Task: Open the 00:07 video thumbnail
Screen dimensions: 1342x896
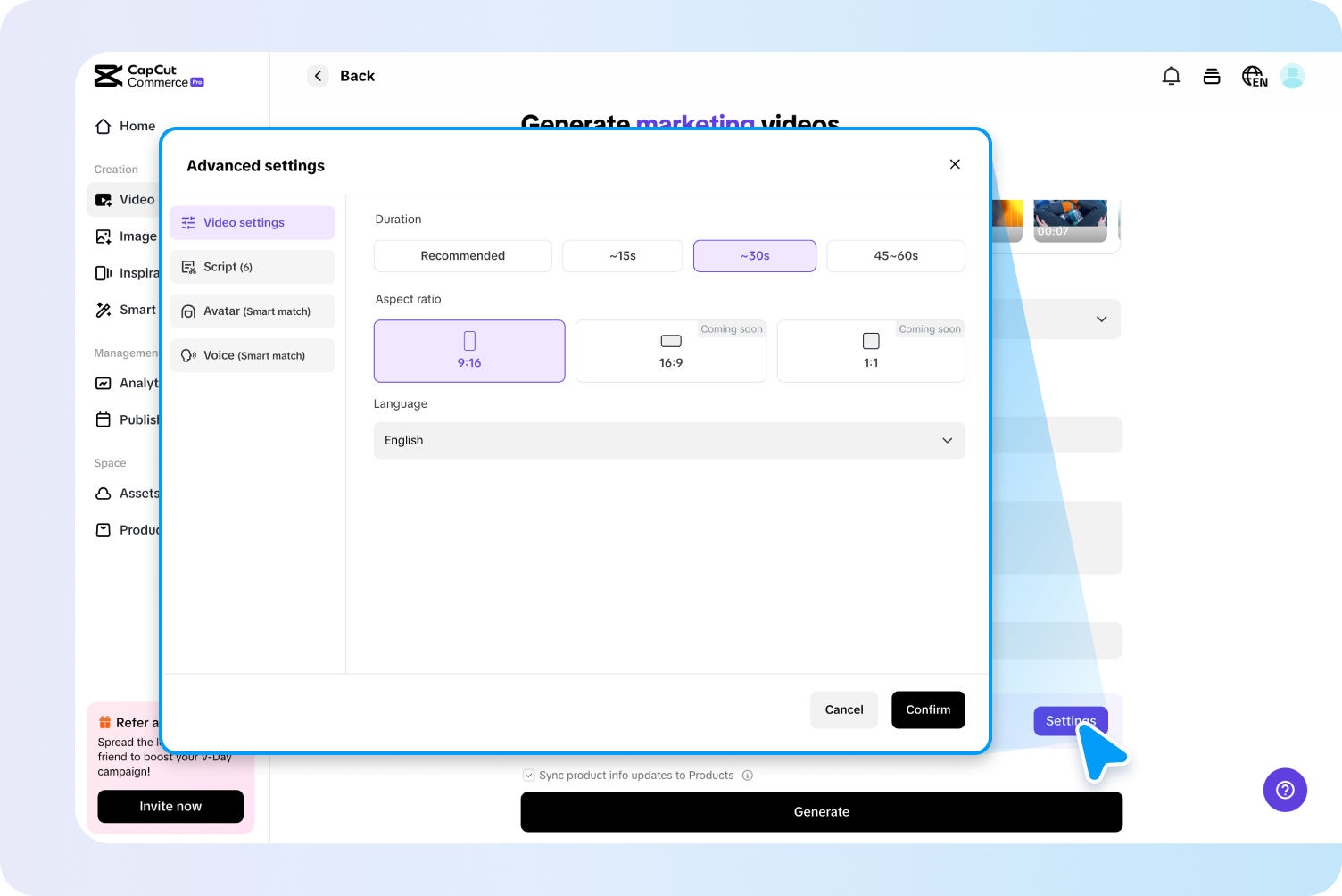Action: pyautogui.click(x=1070, y=220)
